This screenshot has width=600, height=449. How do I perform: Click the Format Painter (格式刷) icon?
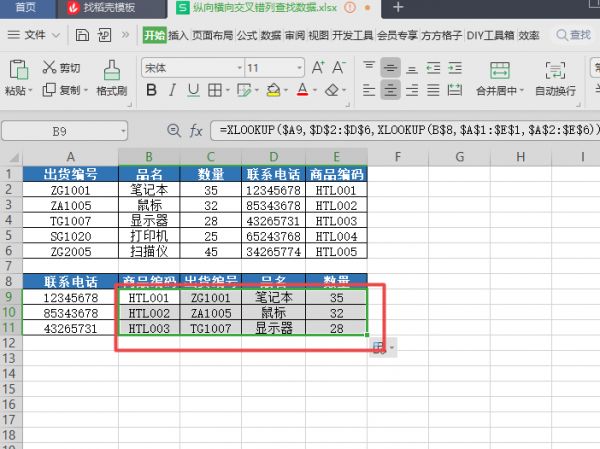click(111, 69)
